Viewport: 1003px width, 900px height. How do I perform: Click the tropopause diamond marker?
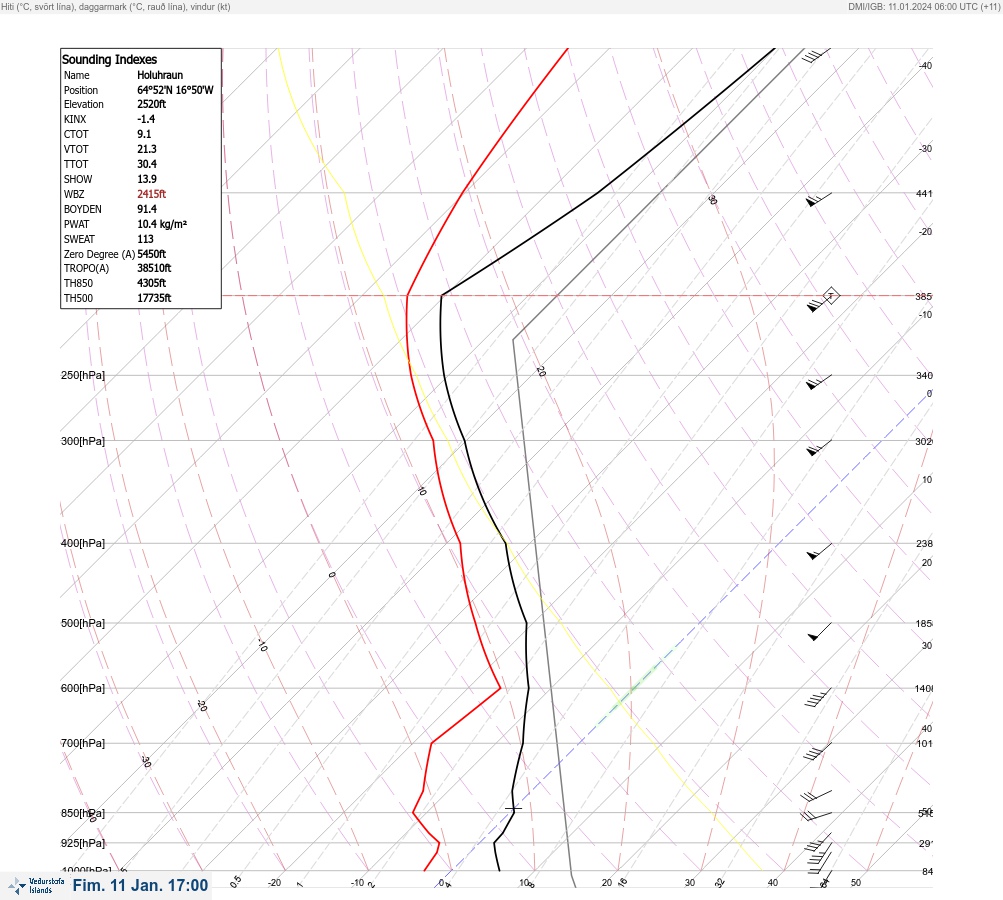click(830, 296)
